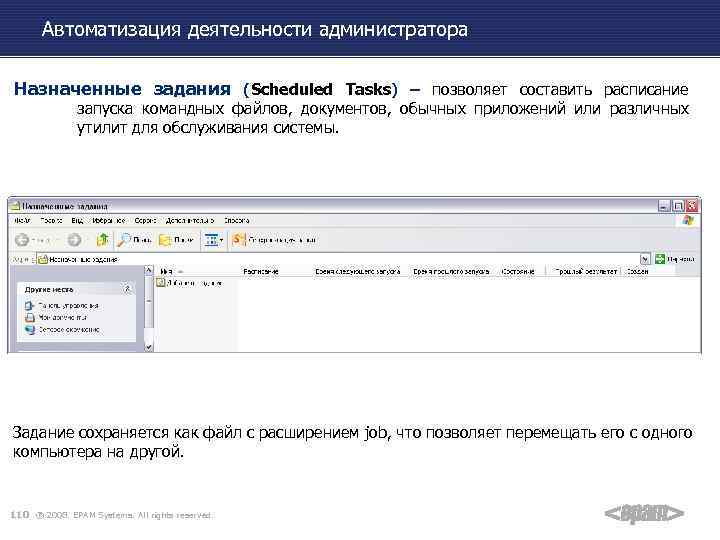Viewport: 720px width, 540px height.
Task: Click the address bar showing Назначенные задания
Action: coord(343,259)
